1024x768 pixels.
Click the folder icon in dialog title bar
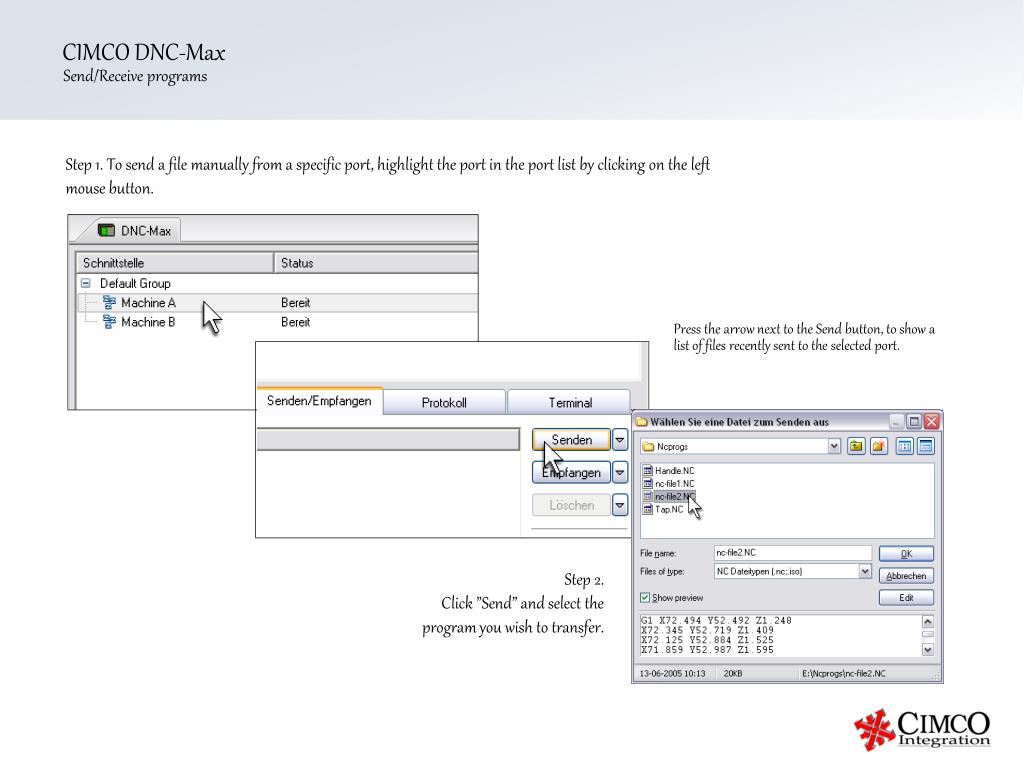642,422
